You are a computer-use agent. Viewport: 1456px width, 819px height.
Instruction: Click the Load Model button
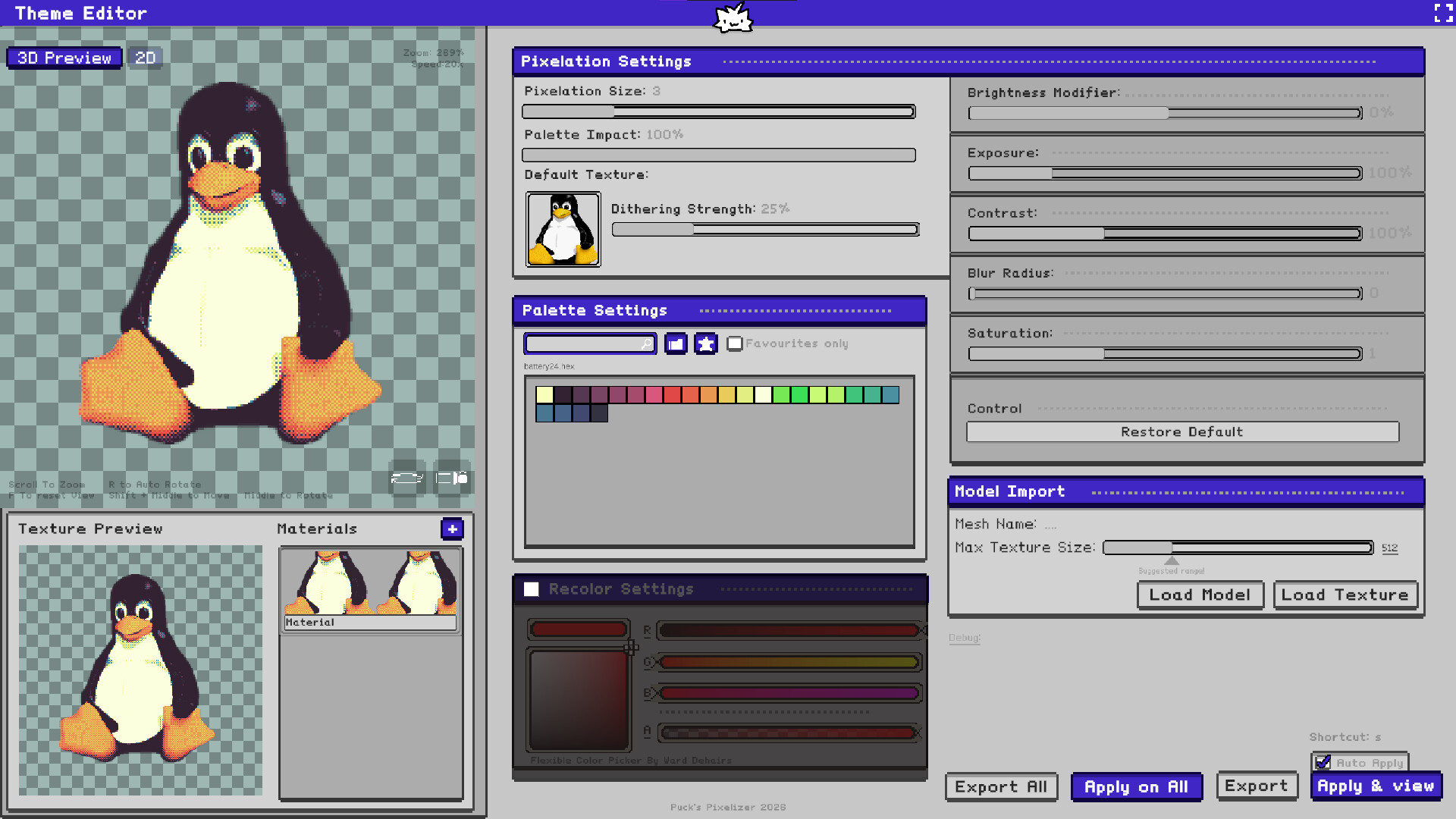[x=1200, y=595]
